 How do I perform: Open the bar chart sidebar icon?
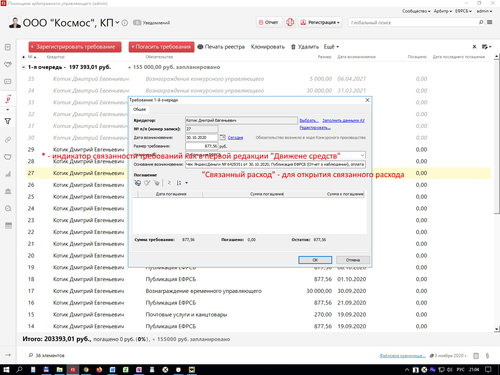(8, 174)
